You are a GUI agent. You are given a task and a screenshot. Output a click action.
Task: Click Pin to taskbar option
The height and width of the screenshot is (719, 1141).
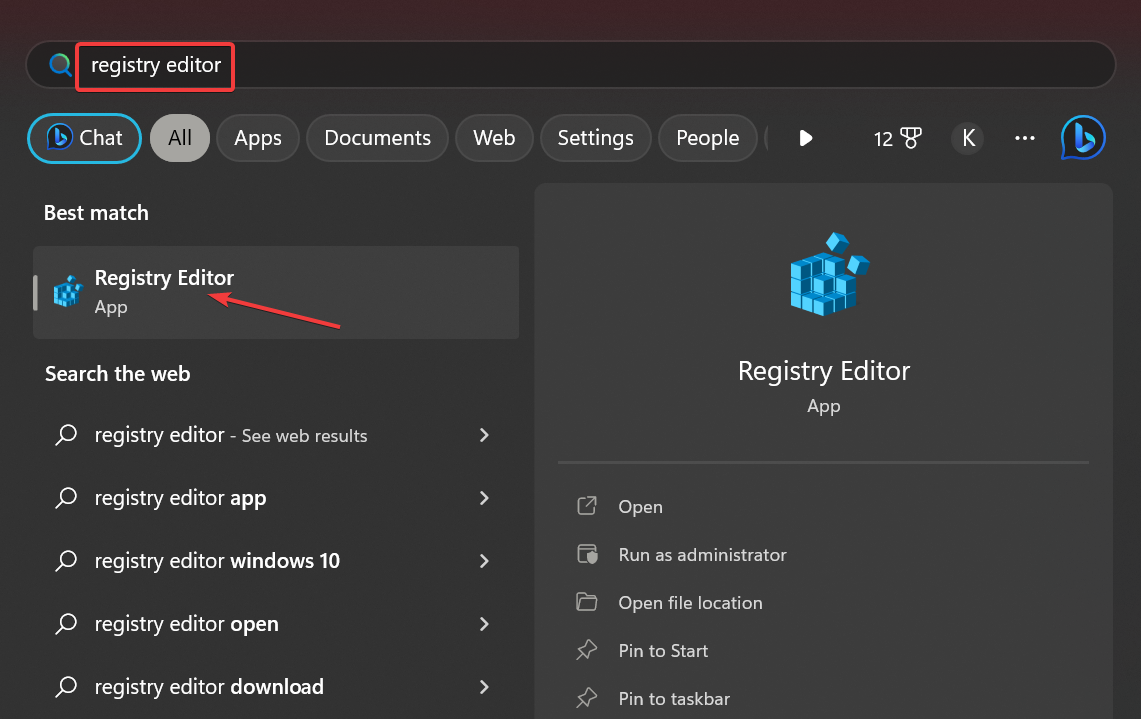[674, 699]
